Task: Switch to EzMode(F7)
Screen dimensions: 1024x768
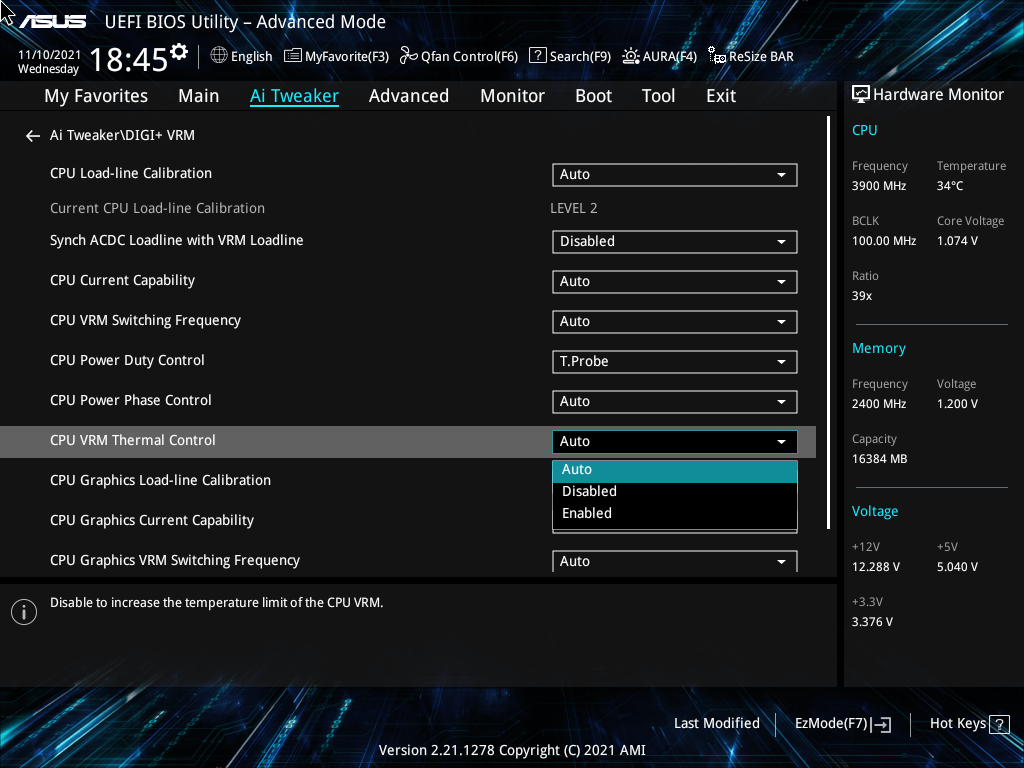Action: 842,724
